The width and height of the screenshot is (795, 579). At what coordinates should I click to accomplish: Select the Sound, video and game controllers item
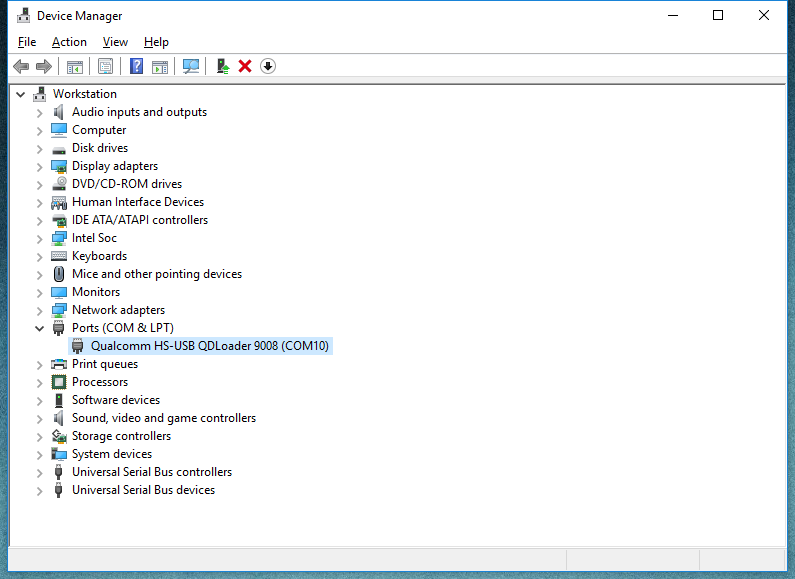click(163, 418)
